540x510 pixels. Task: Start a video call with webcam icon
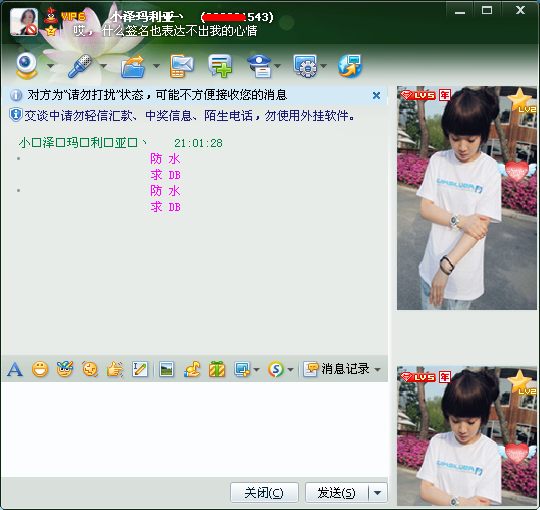point(27,65)
